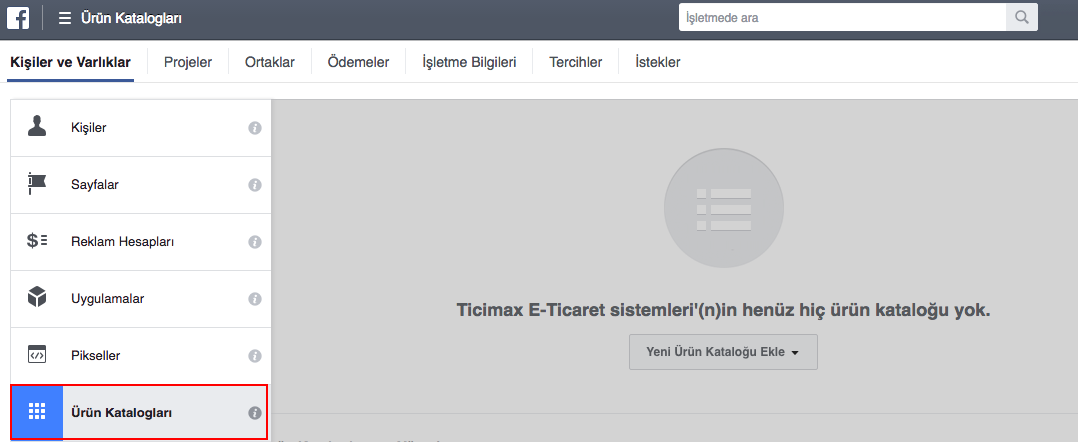Open the Ortaklar tab
The image size is (1078, 442).
pos(270,63)
